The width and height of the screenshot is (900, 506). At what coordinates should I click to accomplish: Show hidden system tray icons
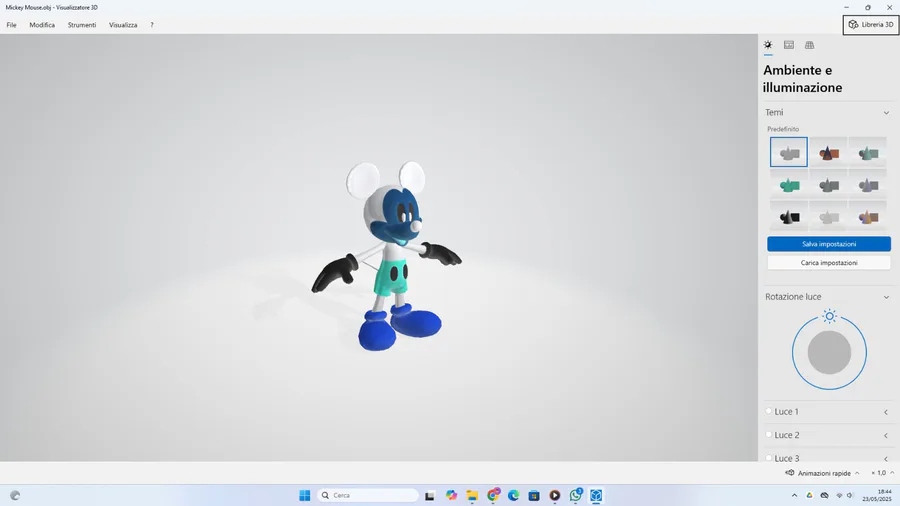tap(794, 495)
